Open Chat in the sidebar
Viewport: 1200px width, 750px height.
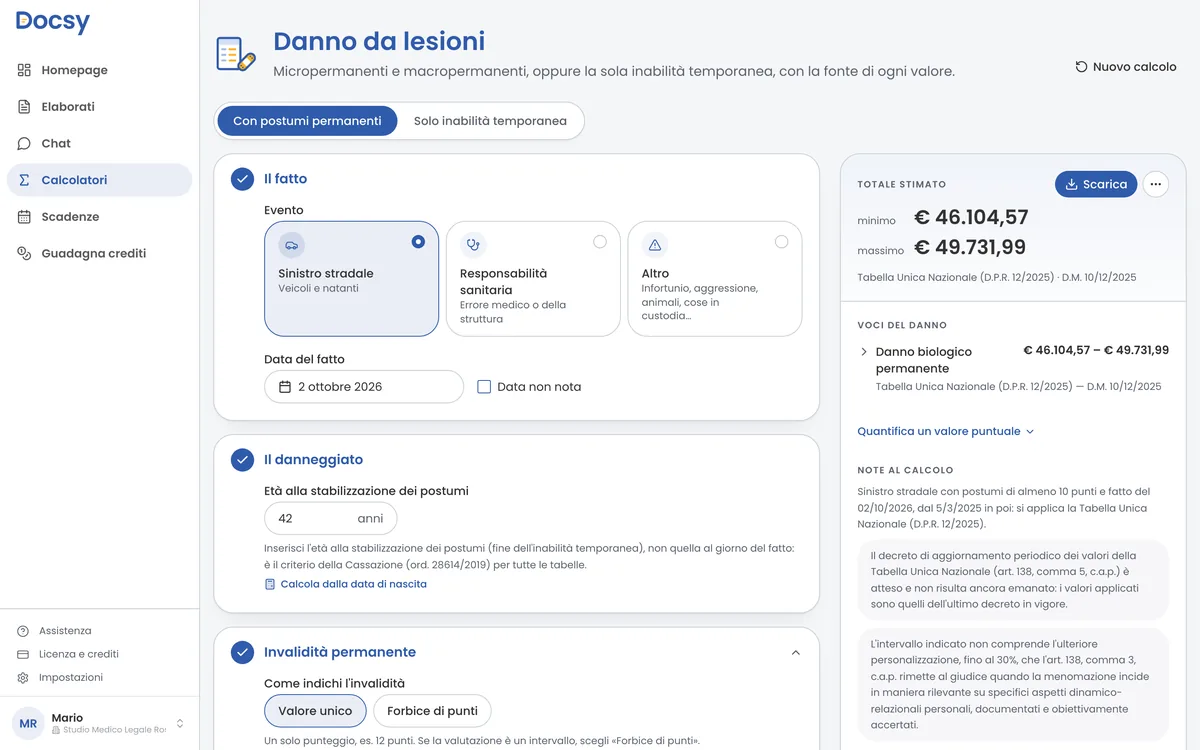click(x=99, y=143)
